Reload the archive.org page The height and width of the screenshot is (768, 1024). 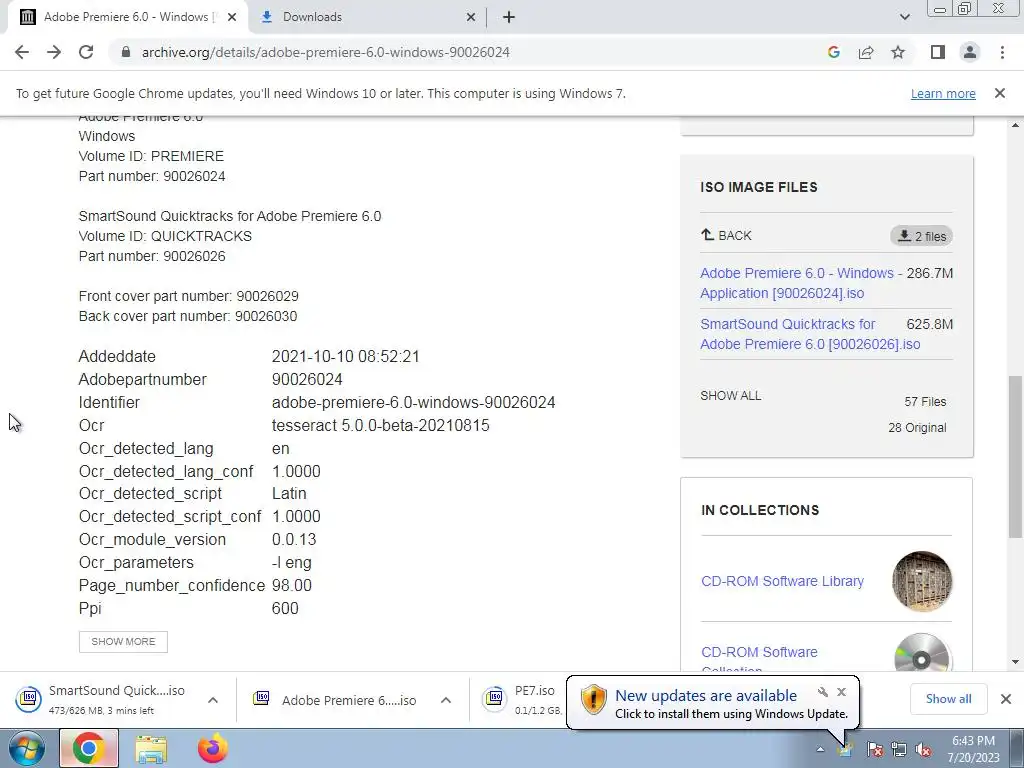click(x=86, y=52)
